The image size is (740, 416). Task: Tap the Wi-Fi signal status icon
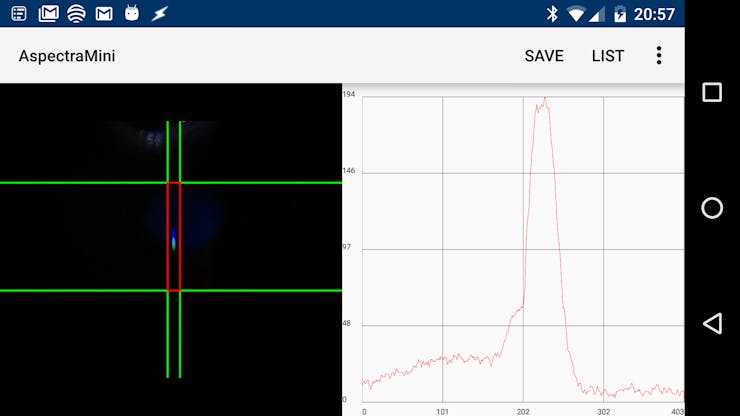pyautogui.click(x=575, y=14)
